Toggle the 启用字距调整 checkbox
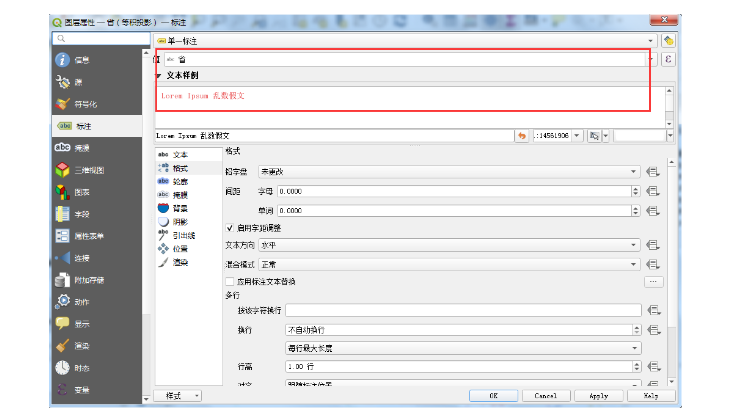The image size is (734, 416). pos(229,228)
